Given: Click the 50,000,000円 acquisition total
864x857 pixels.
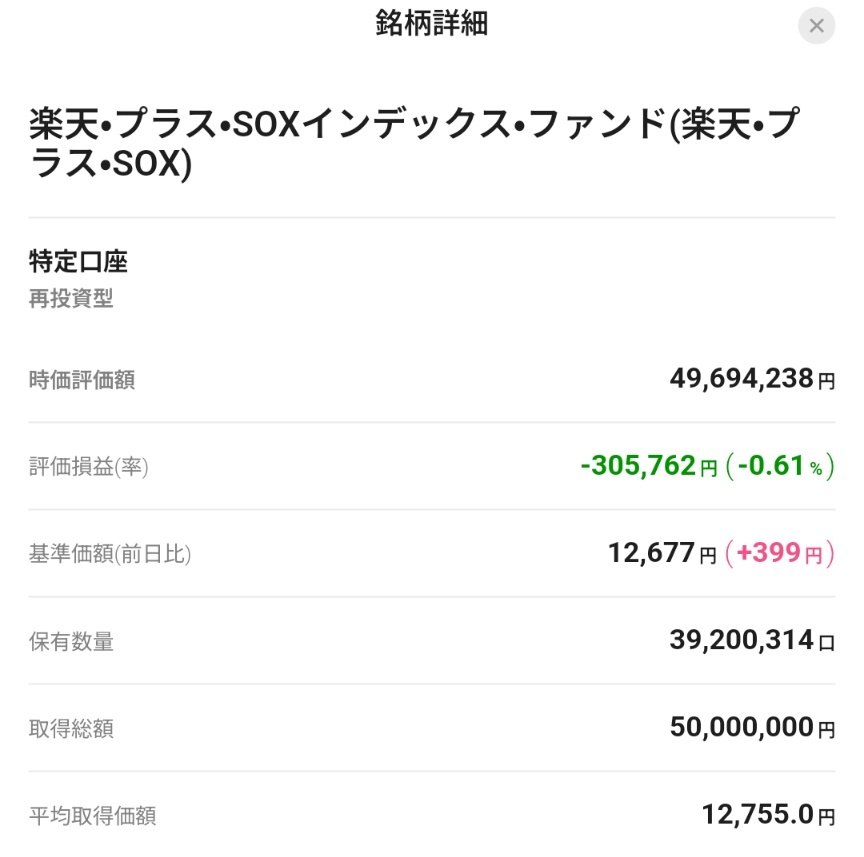Looking at the screenshot, I should pyautogui.click(x=752, y=727).
